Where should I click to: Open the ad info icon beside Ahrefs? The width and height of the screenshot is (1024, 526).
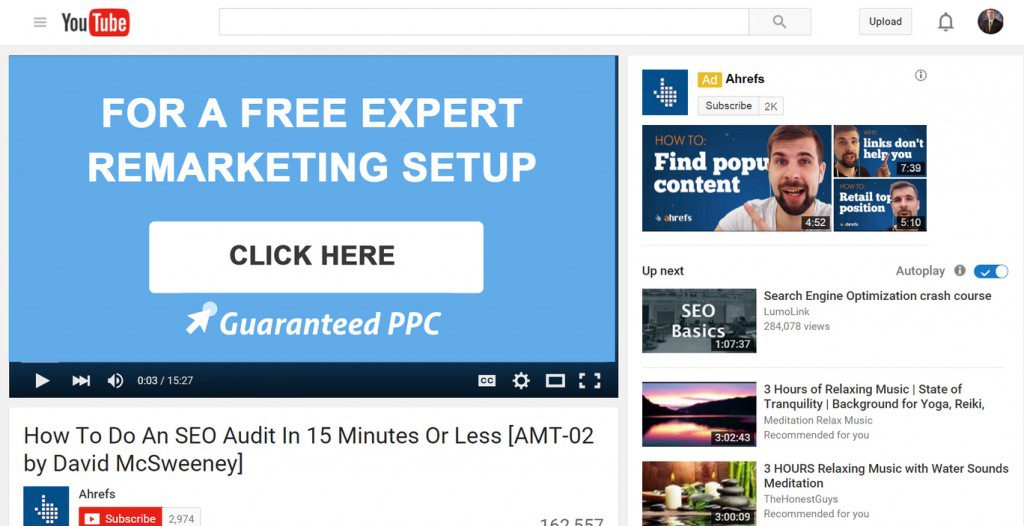click(921, 75)
